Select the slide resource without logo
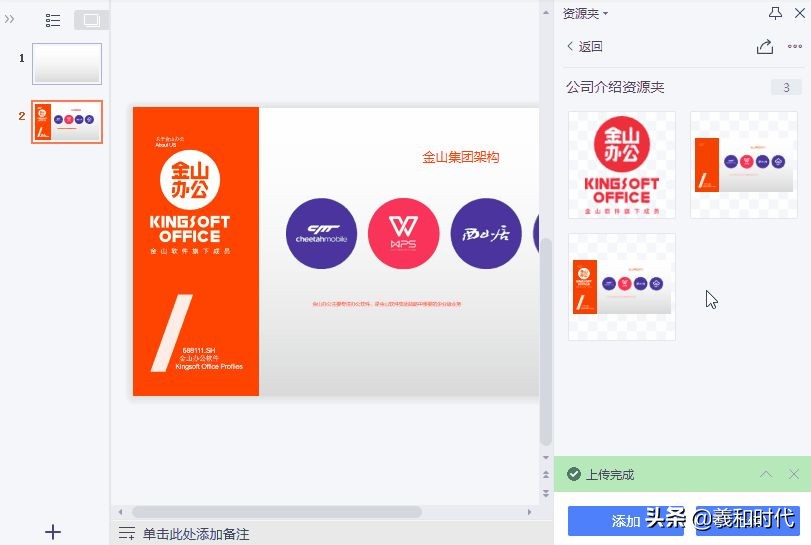Screen dimensions: 811x545 point(744,164)
